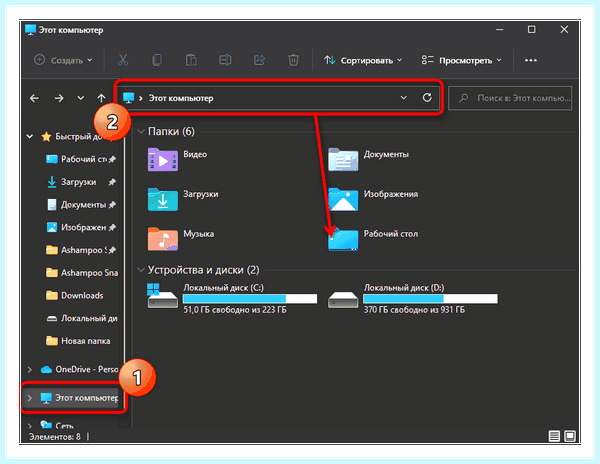Image resolution: width=600 pixels, height=464 pixels.
Task: Click the Share icon in toolbar
Action: click(259, 60)
